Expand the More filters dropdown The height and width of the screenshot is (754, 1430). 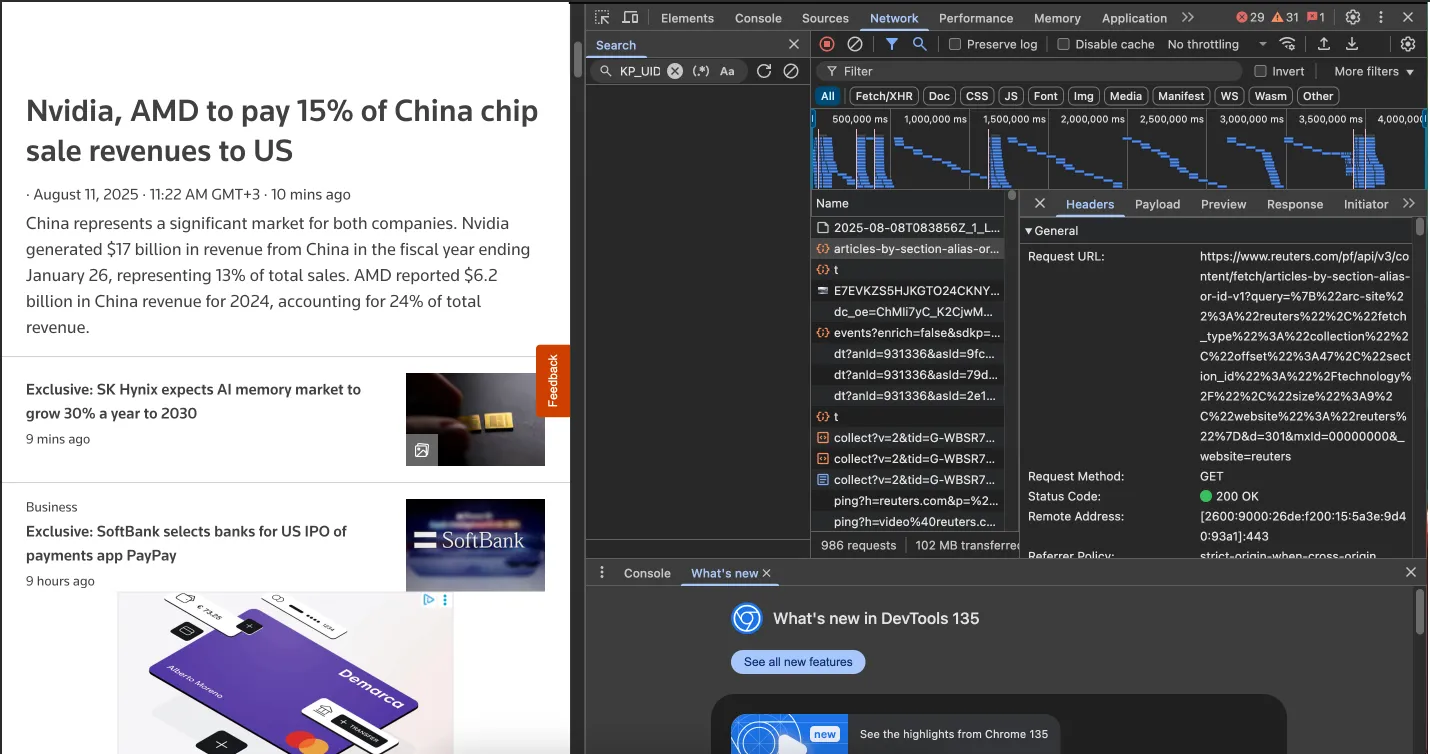[1374, 71]
